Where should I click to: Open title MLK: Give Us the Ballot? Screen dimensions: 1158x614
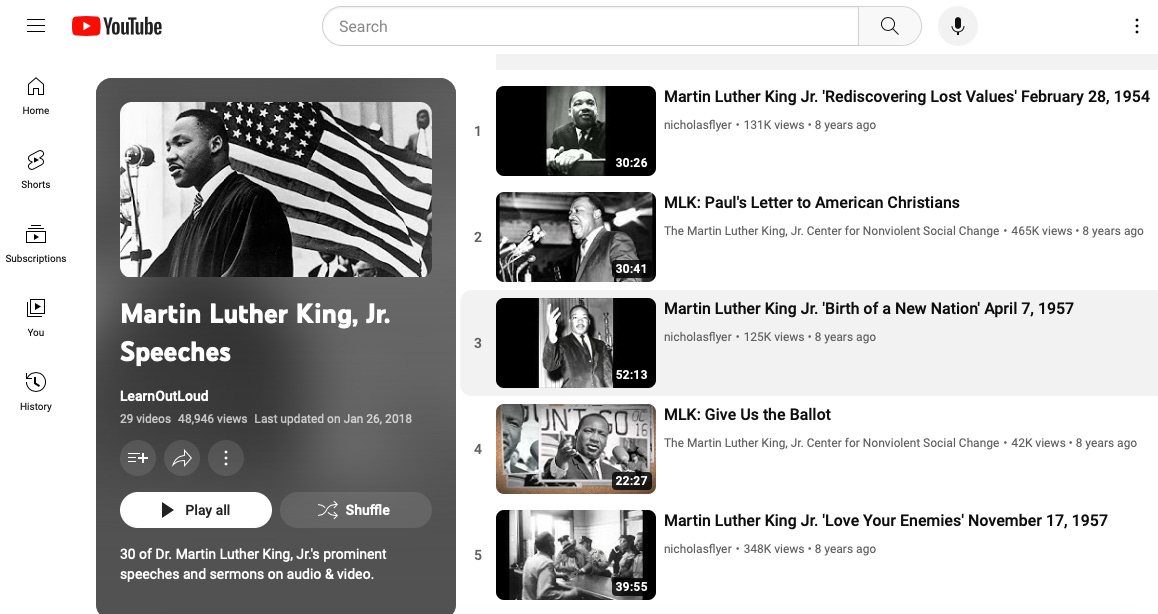tap(747, 415)
